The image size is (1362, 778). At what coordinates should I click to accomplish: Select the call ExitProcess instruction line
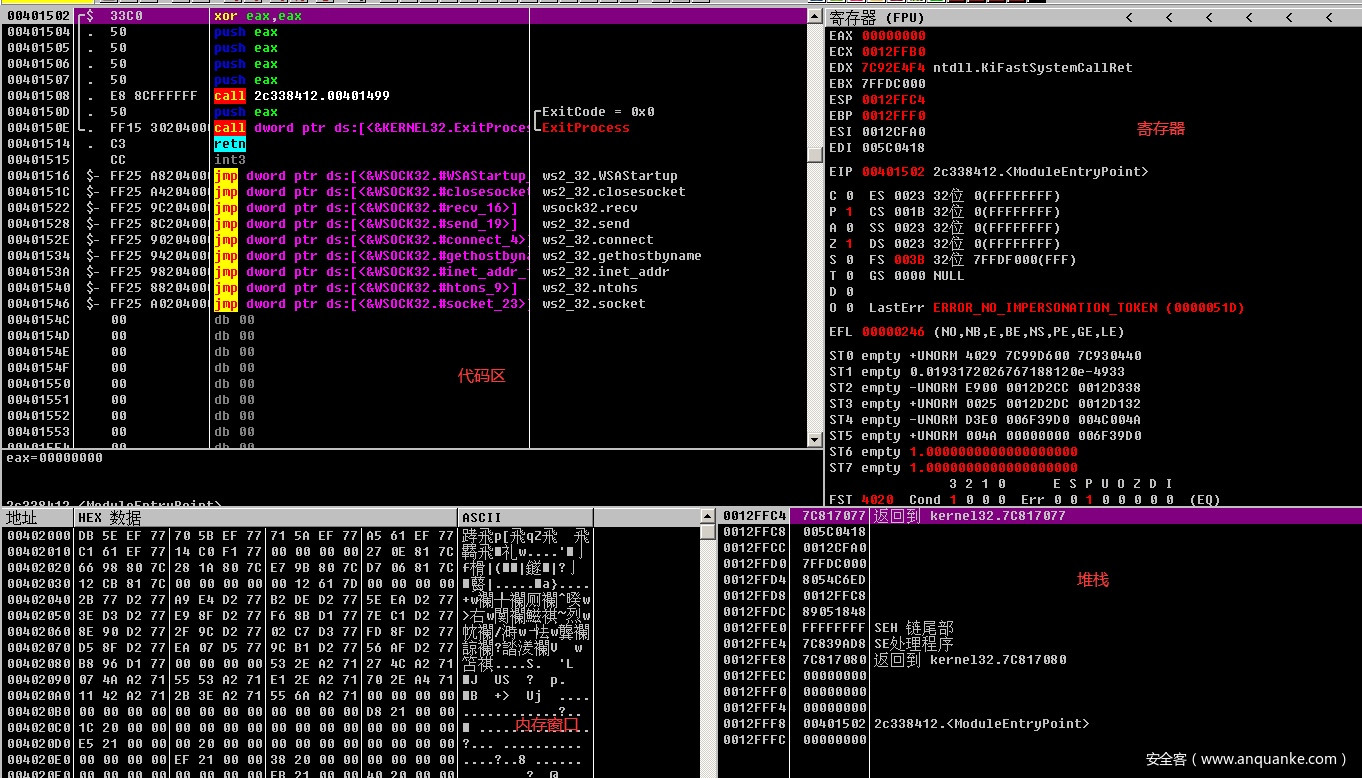pyautogui.click(x=370, y=128)
